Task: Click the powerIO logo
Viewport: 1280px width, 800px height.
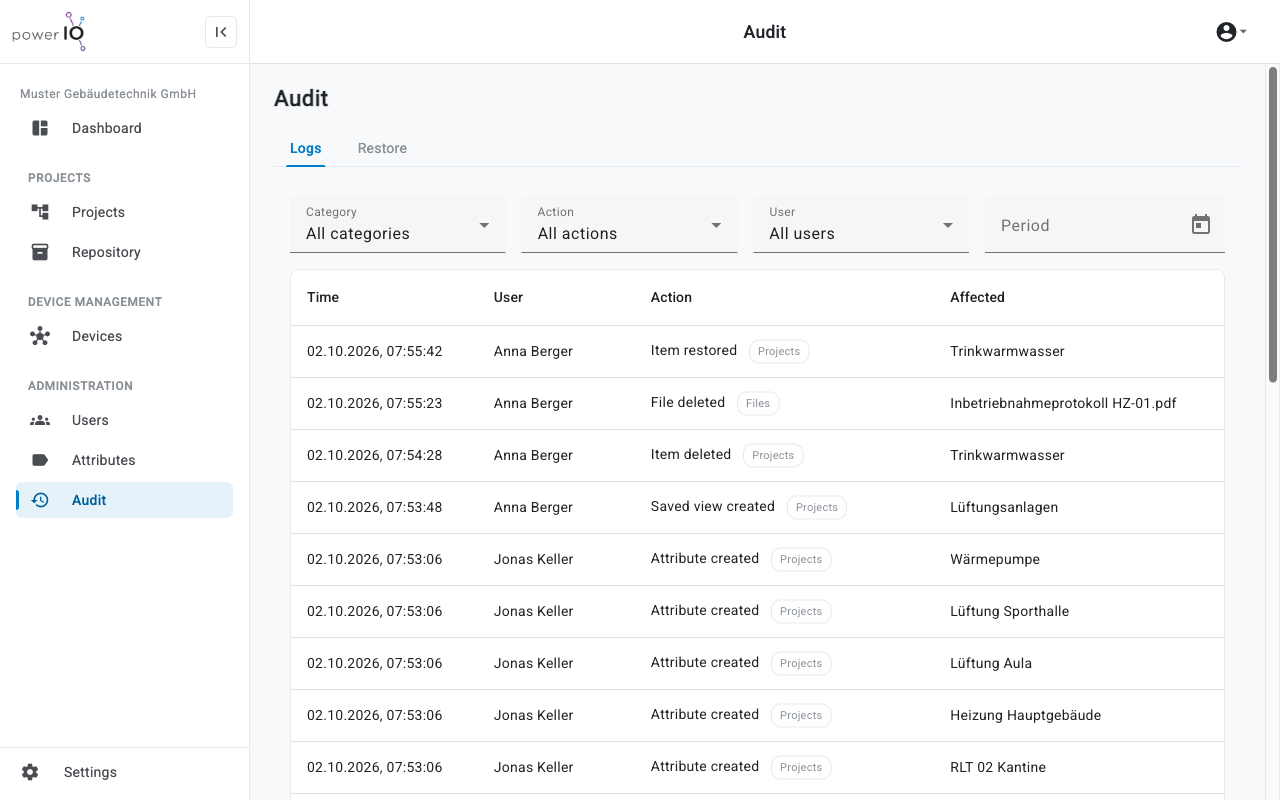Action: point(49,32)
